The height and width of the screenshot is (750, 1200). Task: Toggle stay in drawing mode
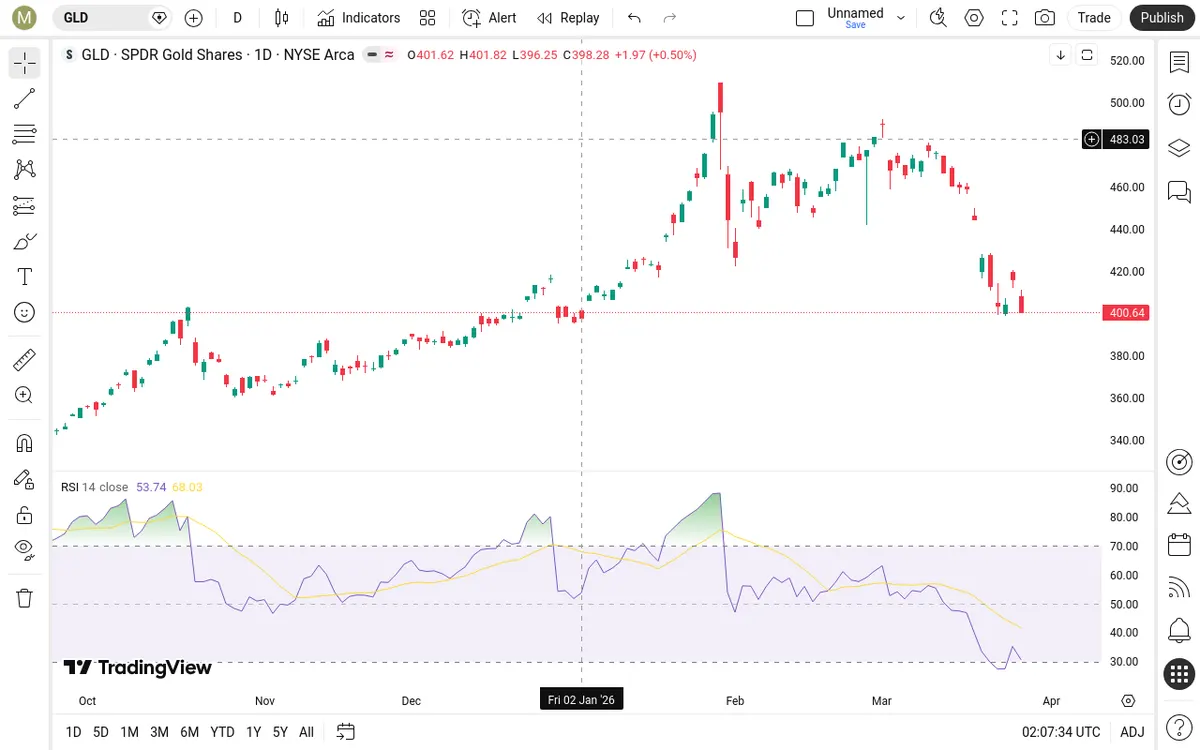[25, 479]
